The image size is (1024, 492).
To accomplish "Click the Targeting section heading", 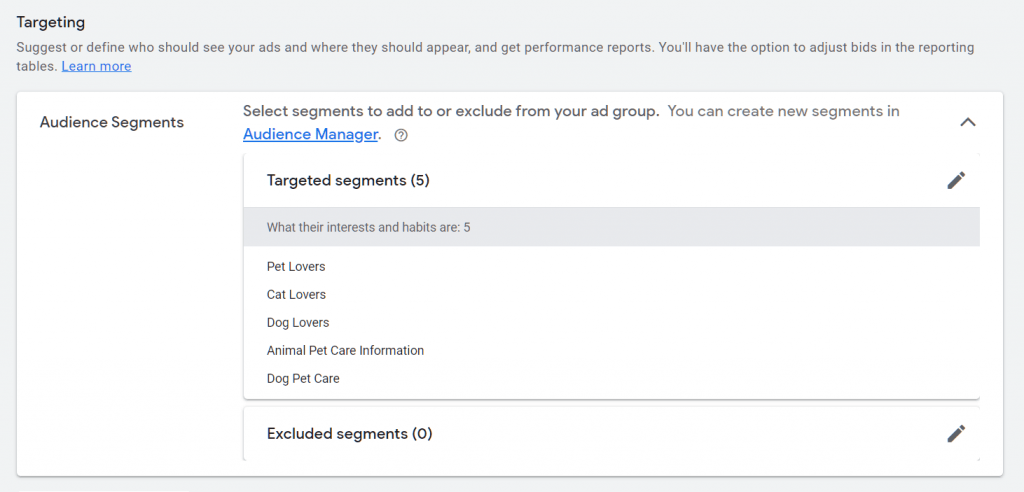I will click(50, 22).
